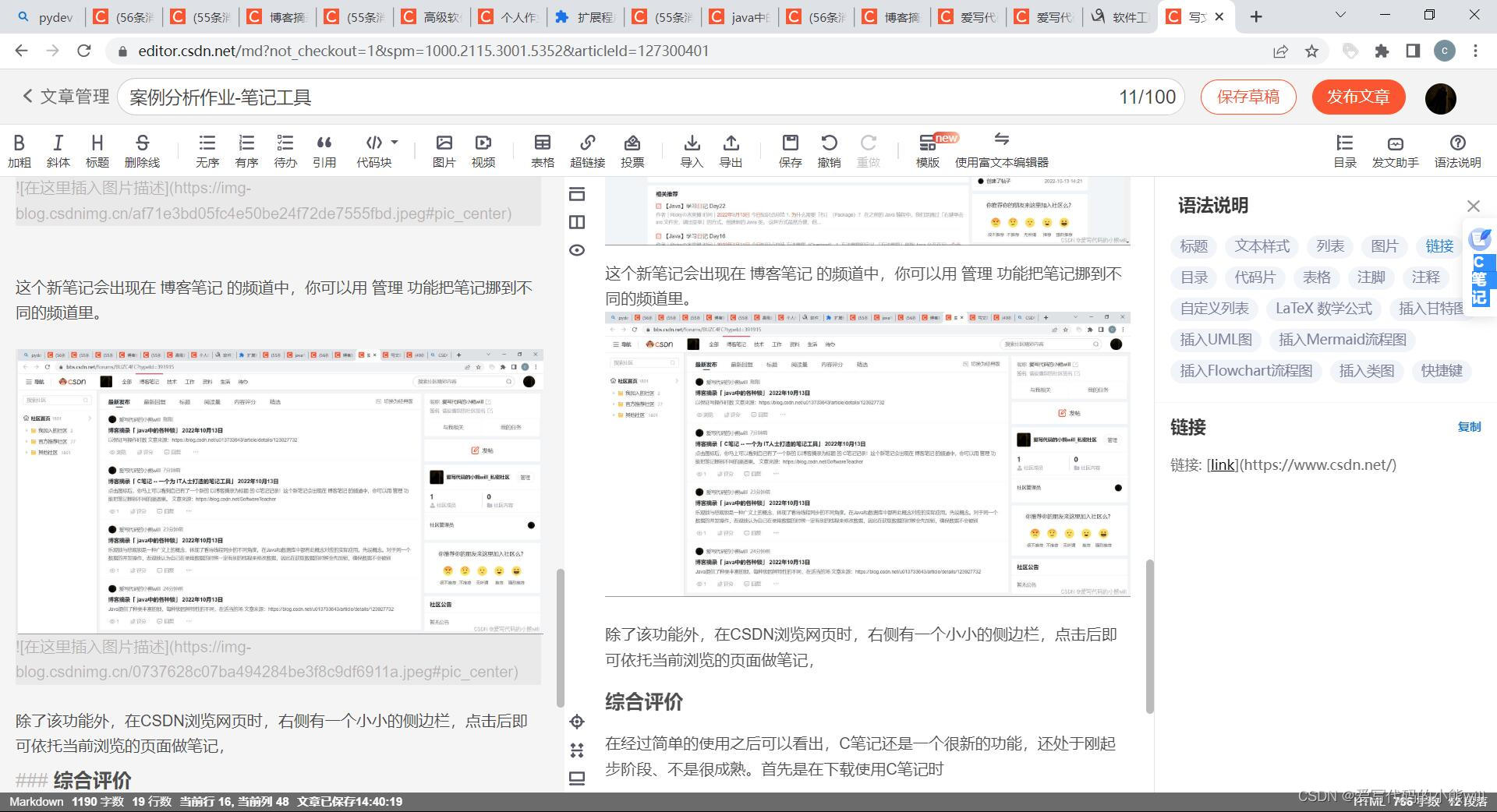This screenshot has width=1497, height=812.
Task: Insert a blockquote (引用)
Action: point(324,150)
